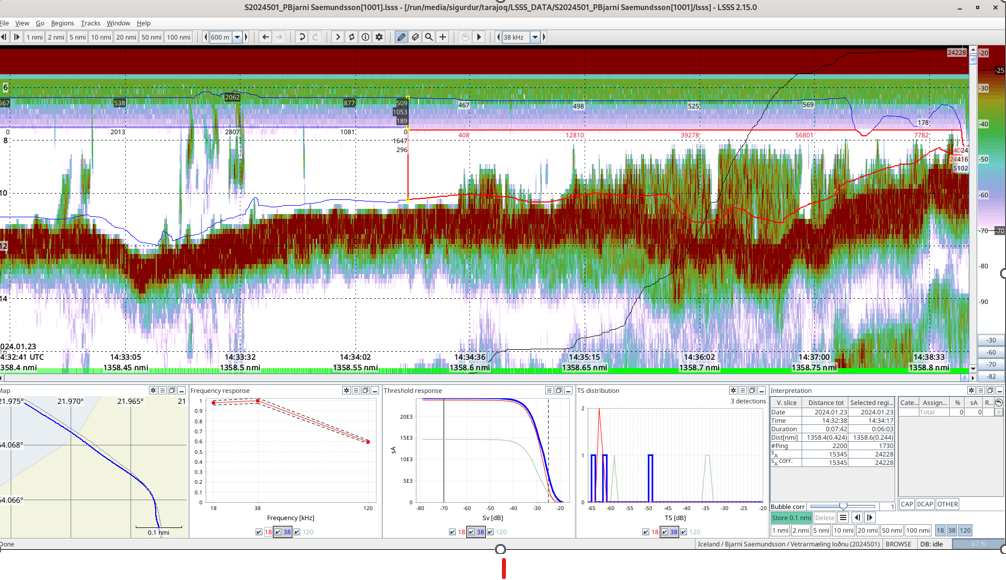Click the Store 0.1 nmi button
Viewport: 1006px width, 580px height.
(x=790, y=518)
